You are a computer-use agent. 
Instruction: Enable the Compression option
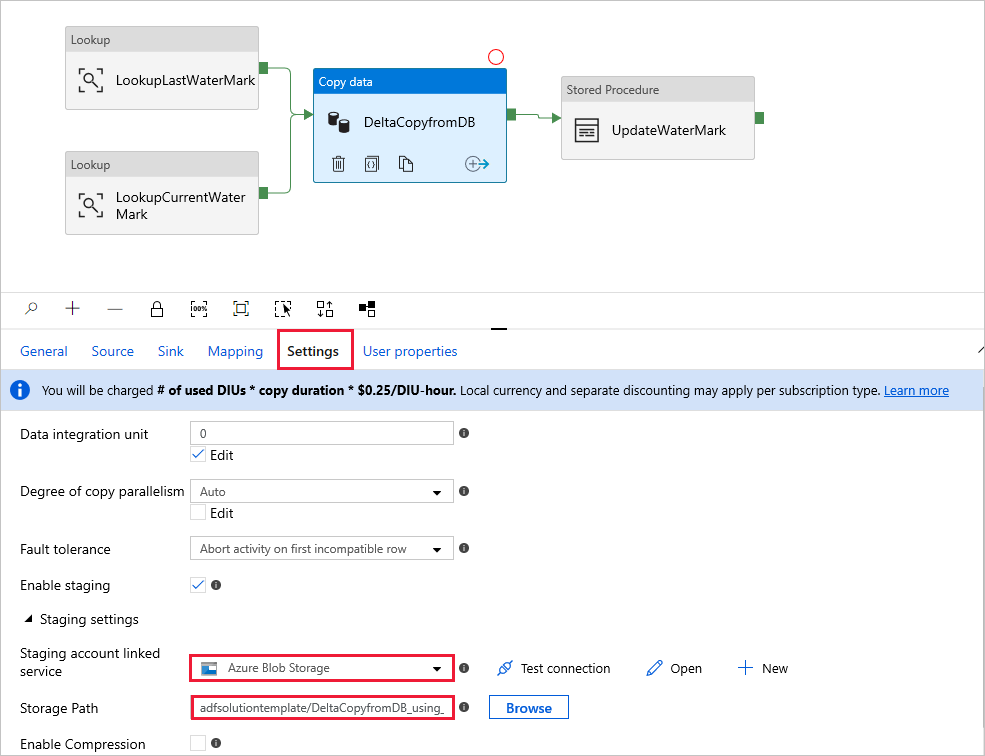[198, 744]
